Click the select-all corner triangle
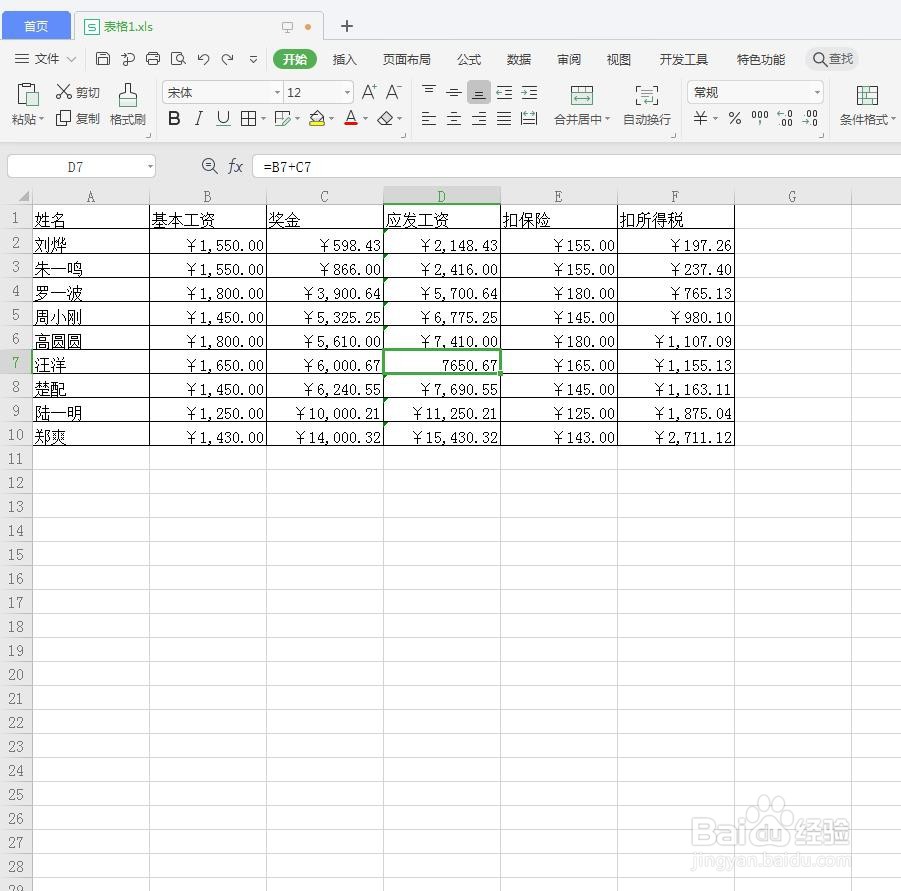This screenshot has width=901, height=891. [x=24, y=196]
